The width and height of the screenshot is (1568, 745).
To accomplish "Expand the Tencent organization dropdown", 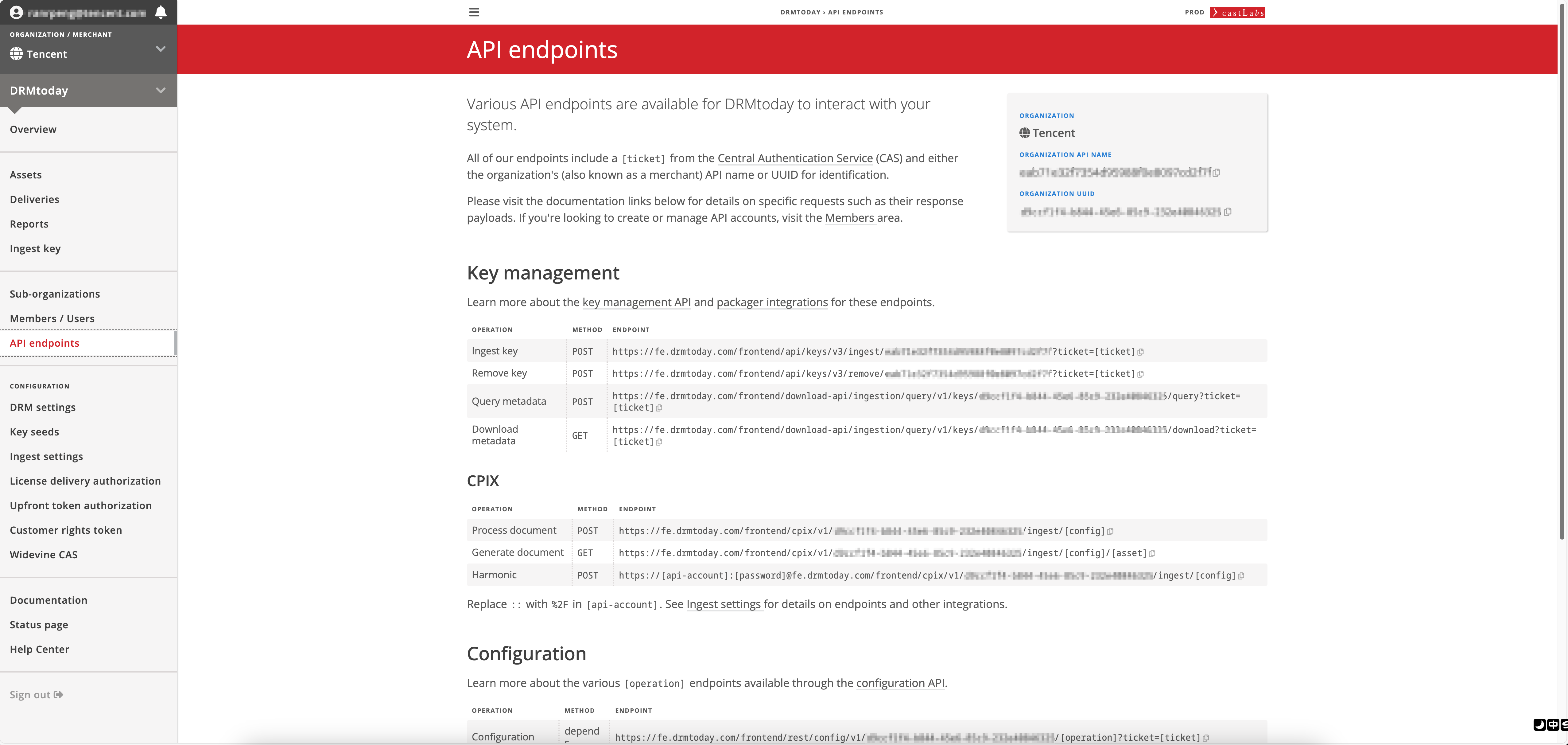I will (161, 49).
